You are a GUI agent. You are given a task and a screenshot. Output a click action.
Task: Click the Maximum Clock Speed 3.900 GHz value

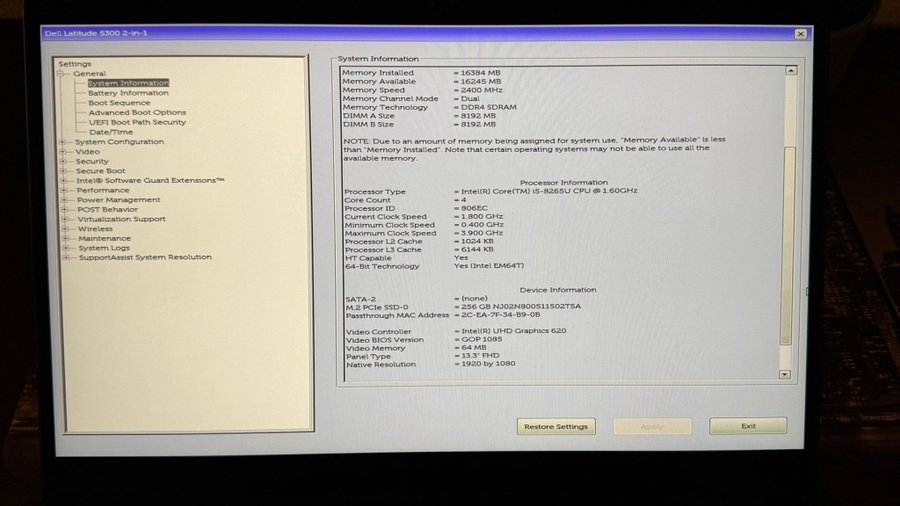[482, 233]
